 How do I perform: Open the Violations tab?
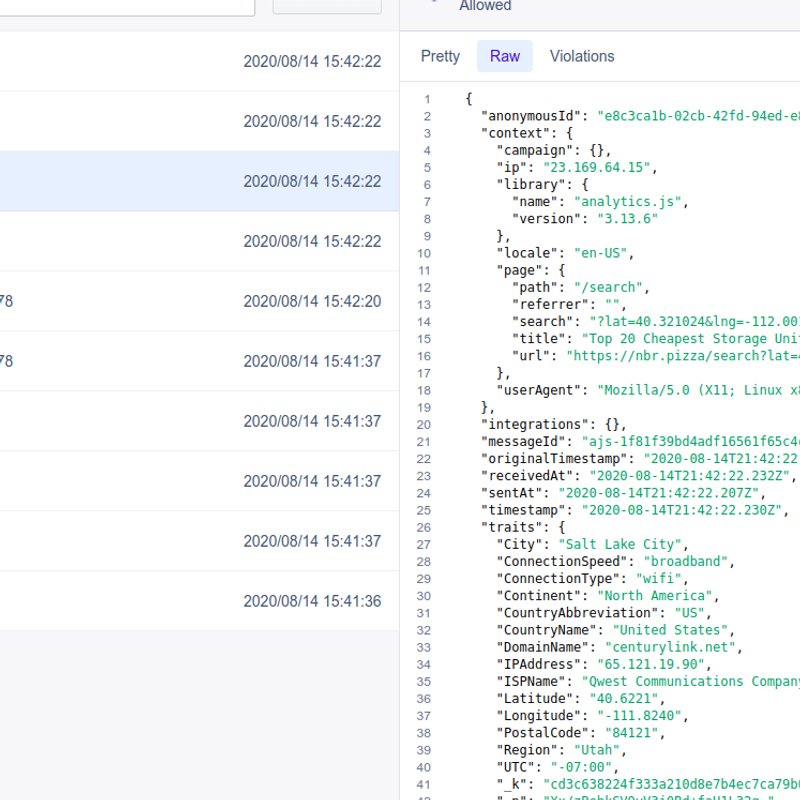click(582, 56)
